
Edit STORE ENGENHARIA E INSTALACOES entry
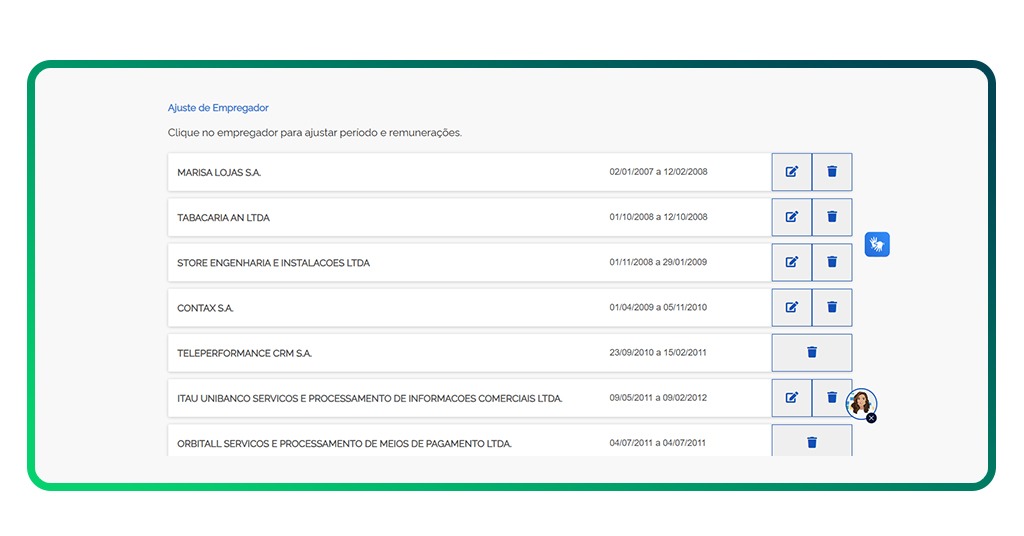tap(791, 262)
